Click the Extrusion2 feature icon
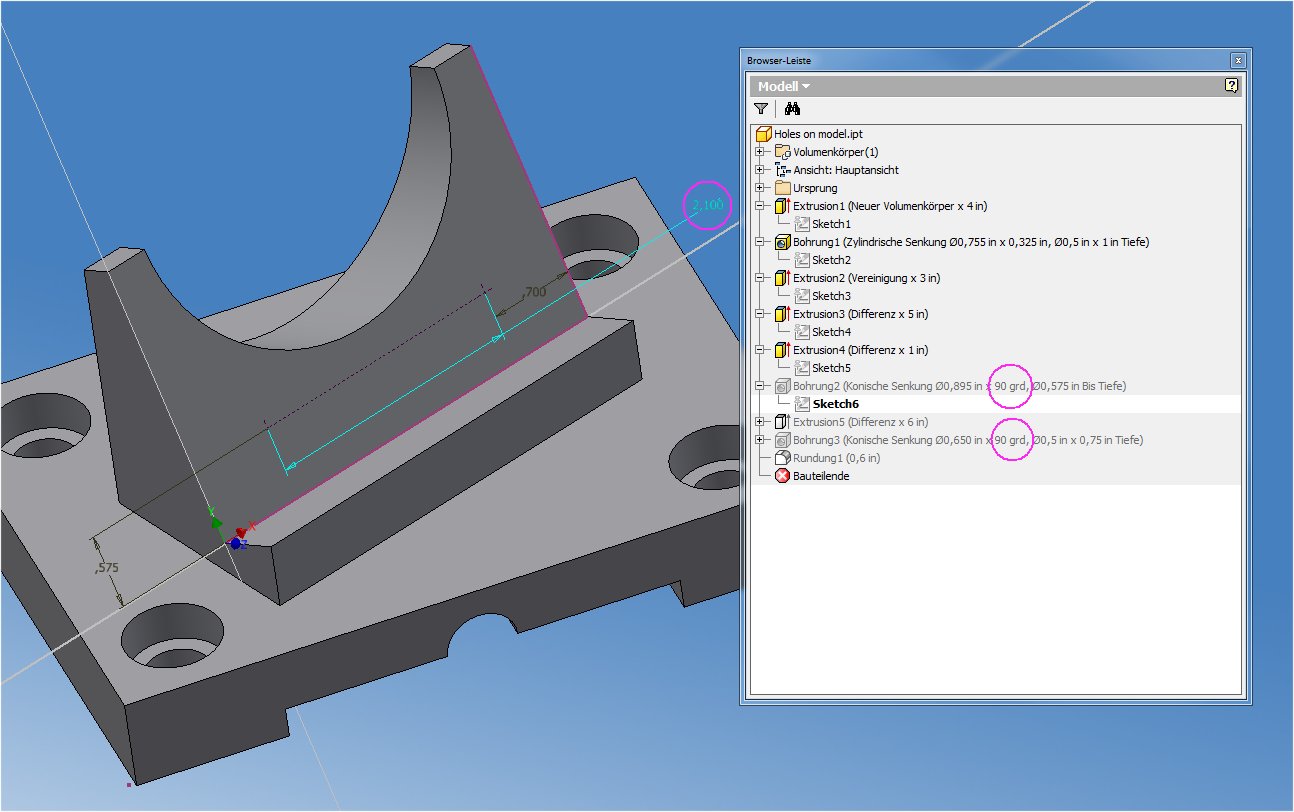1294x812 pixels. click(783, 278)
